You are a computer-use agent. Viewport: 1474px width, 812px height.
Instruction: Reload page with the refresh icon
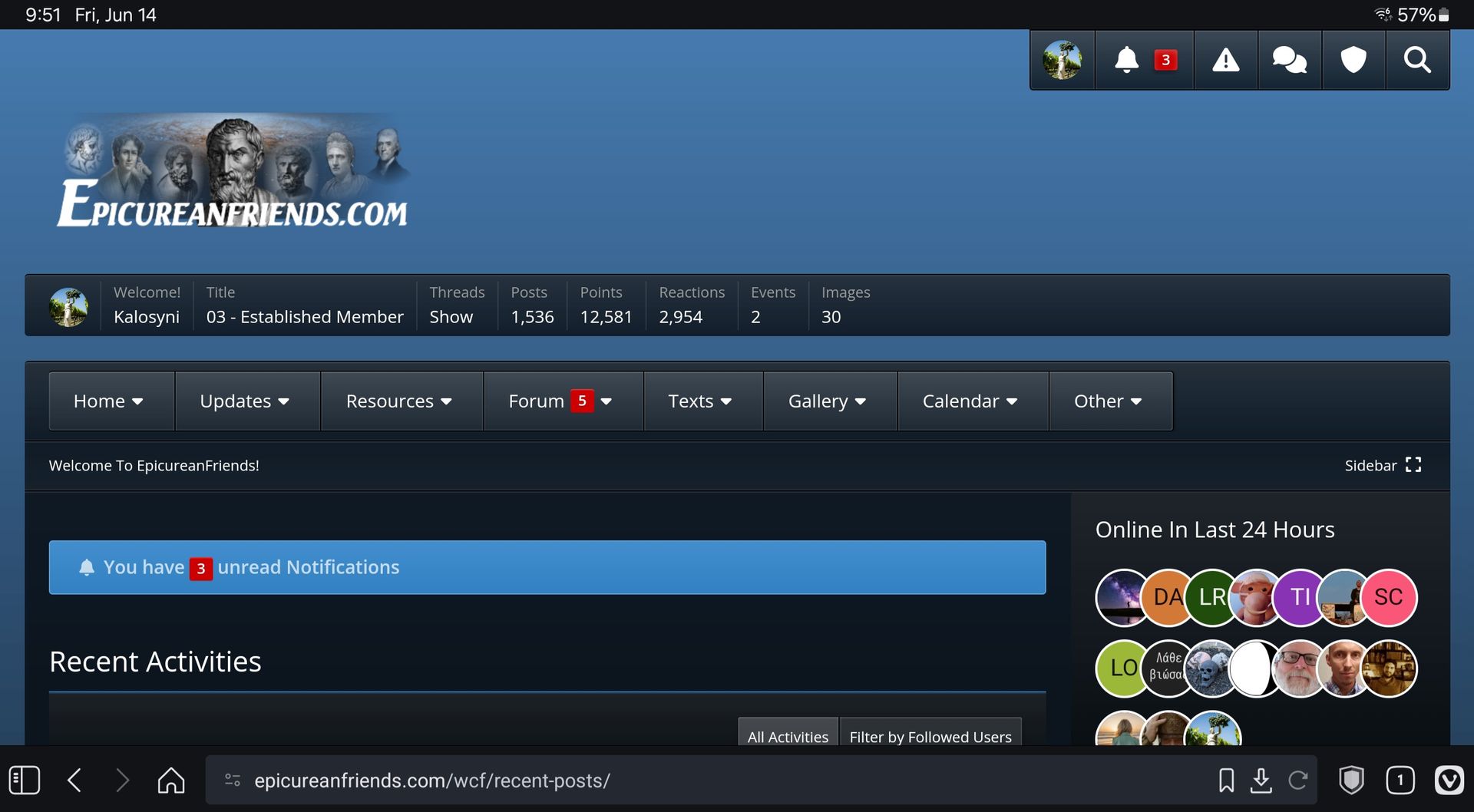1297,781
